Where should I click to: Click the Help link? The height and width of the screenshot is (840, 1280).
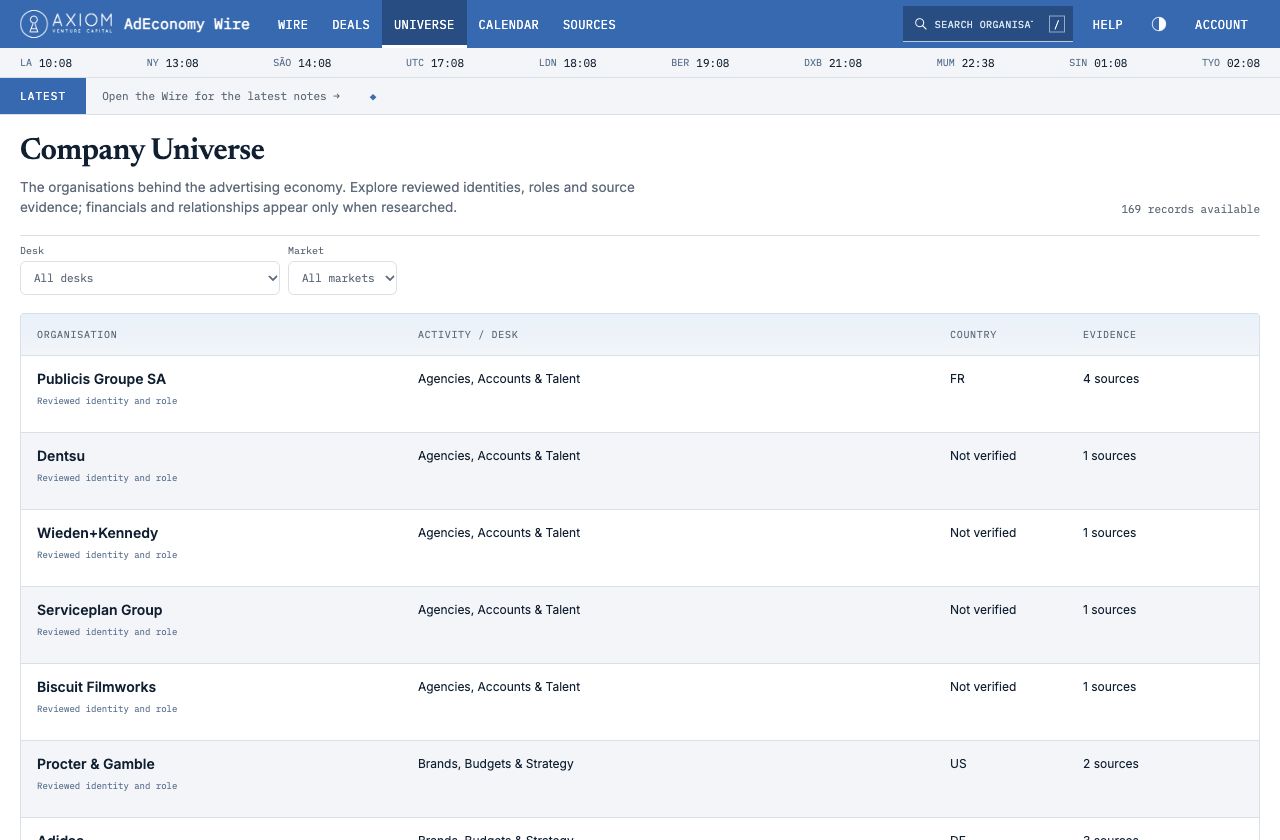tap(1107, 24)
